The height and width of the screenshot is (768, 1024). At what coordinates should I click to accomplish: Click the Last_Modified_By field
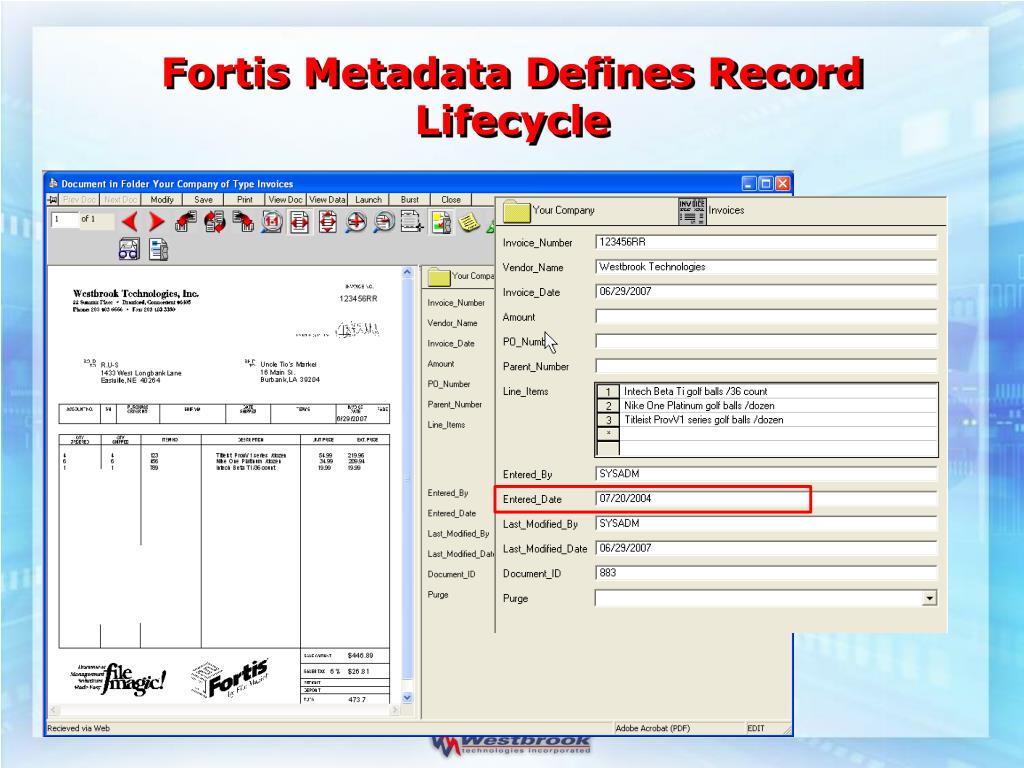(x=766, y=524)
